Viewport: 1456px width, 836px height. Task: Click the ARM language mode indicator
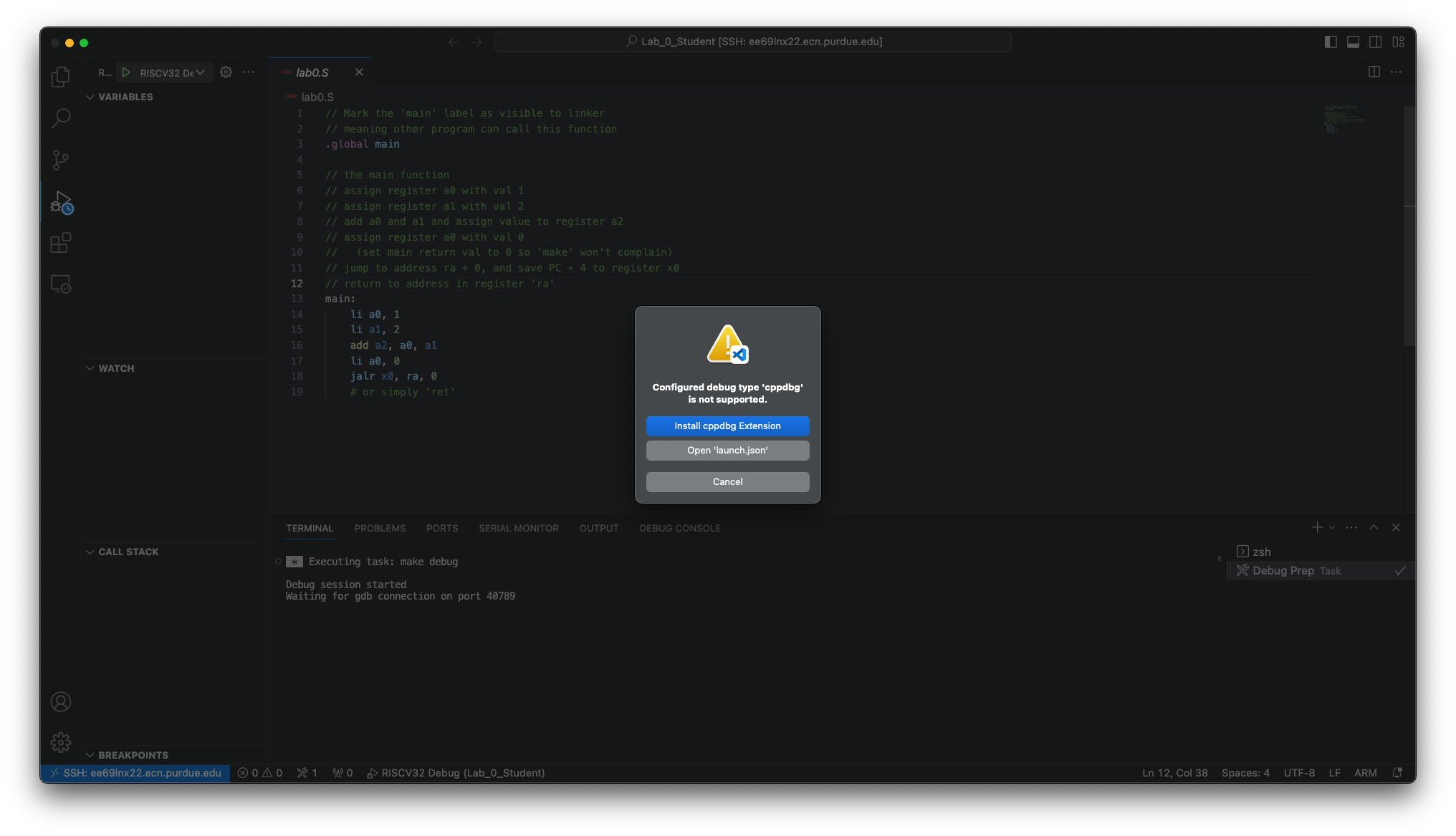[x=1365, y=773]
